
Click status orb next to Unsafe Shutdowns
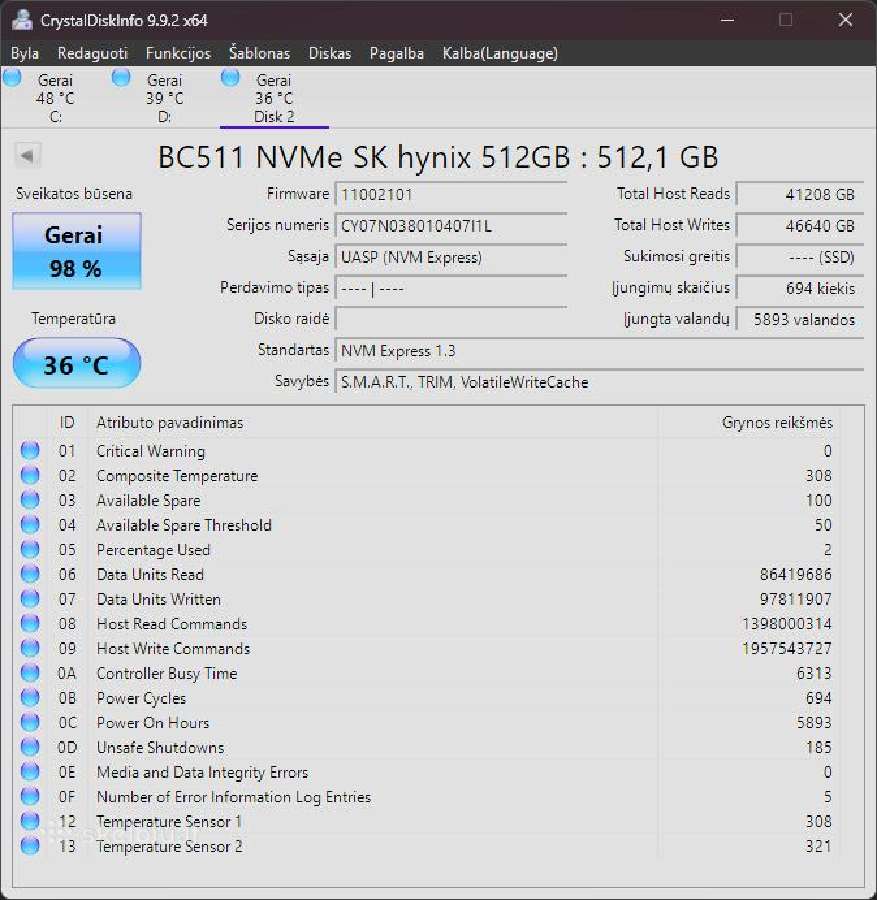[30, 747]
